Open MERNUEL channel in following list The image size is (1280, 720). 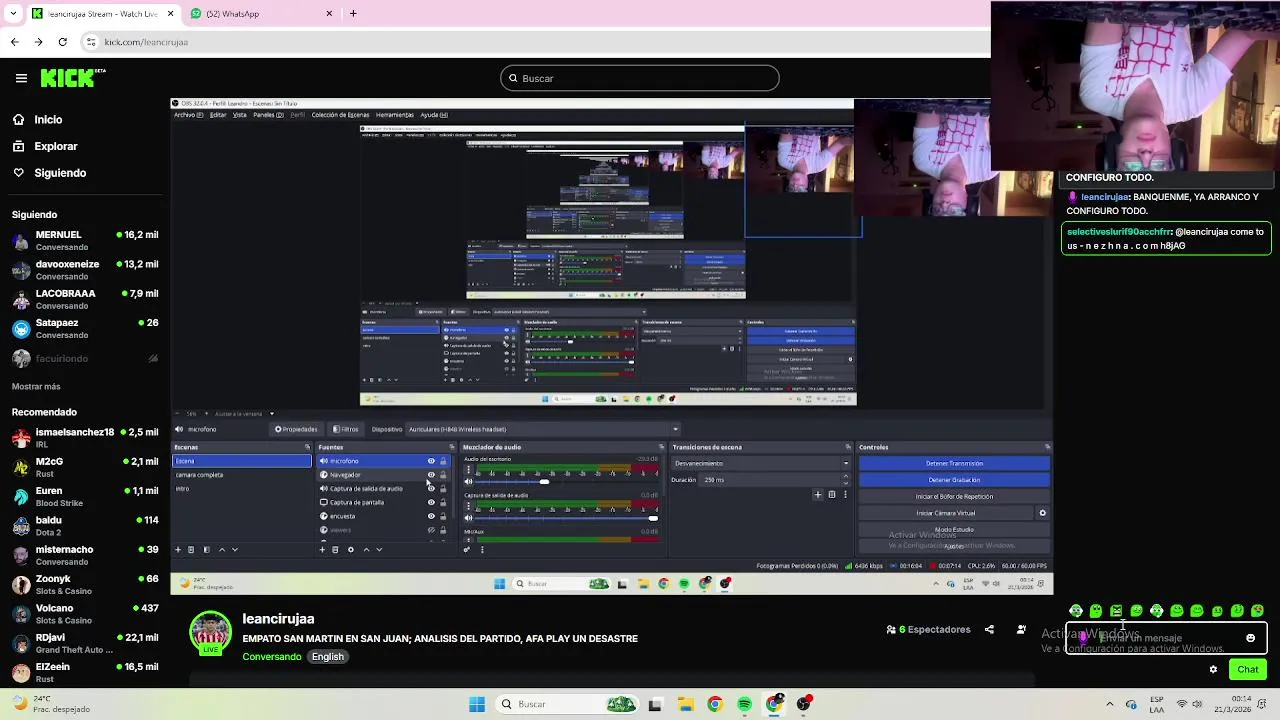(85, 241)
